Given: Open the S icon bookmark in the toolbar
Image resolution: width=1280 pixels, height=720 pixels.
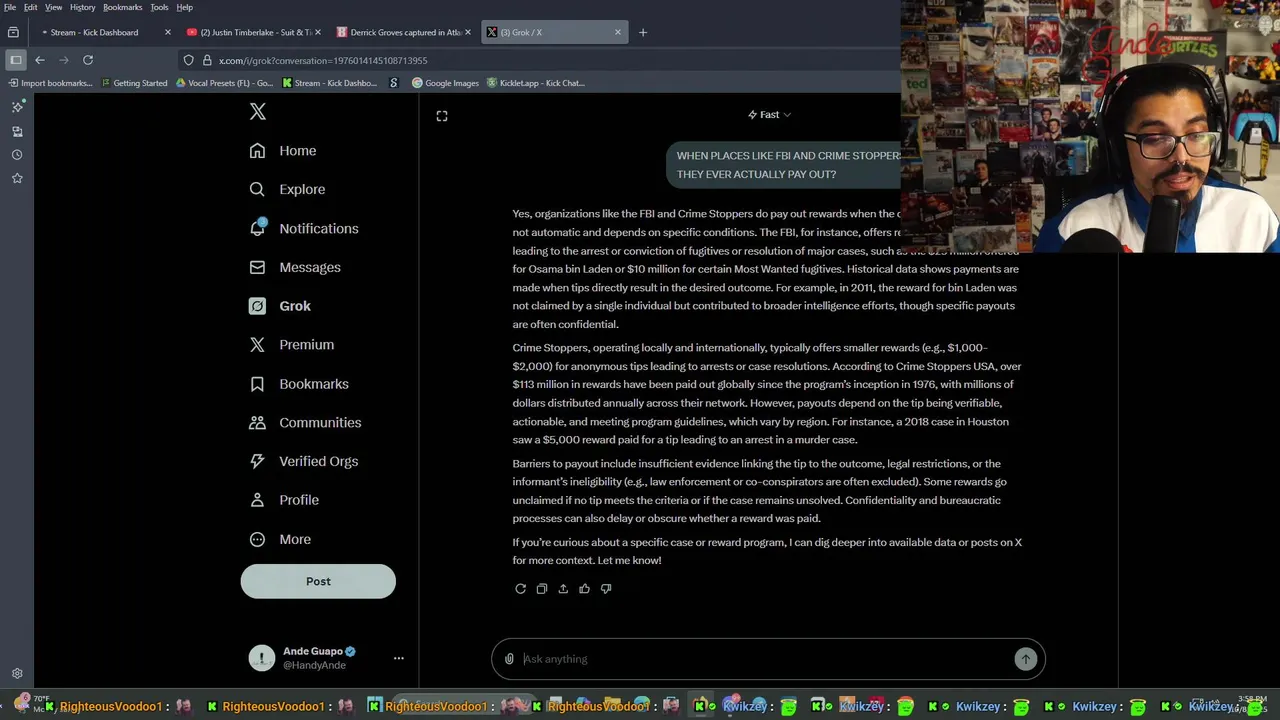Looking at the screenshot, I should pyautogui.click(x=394, y=83).
